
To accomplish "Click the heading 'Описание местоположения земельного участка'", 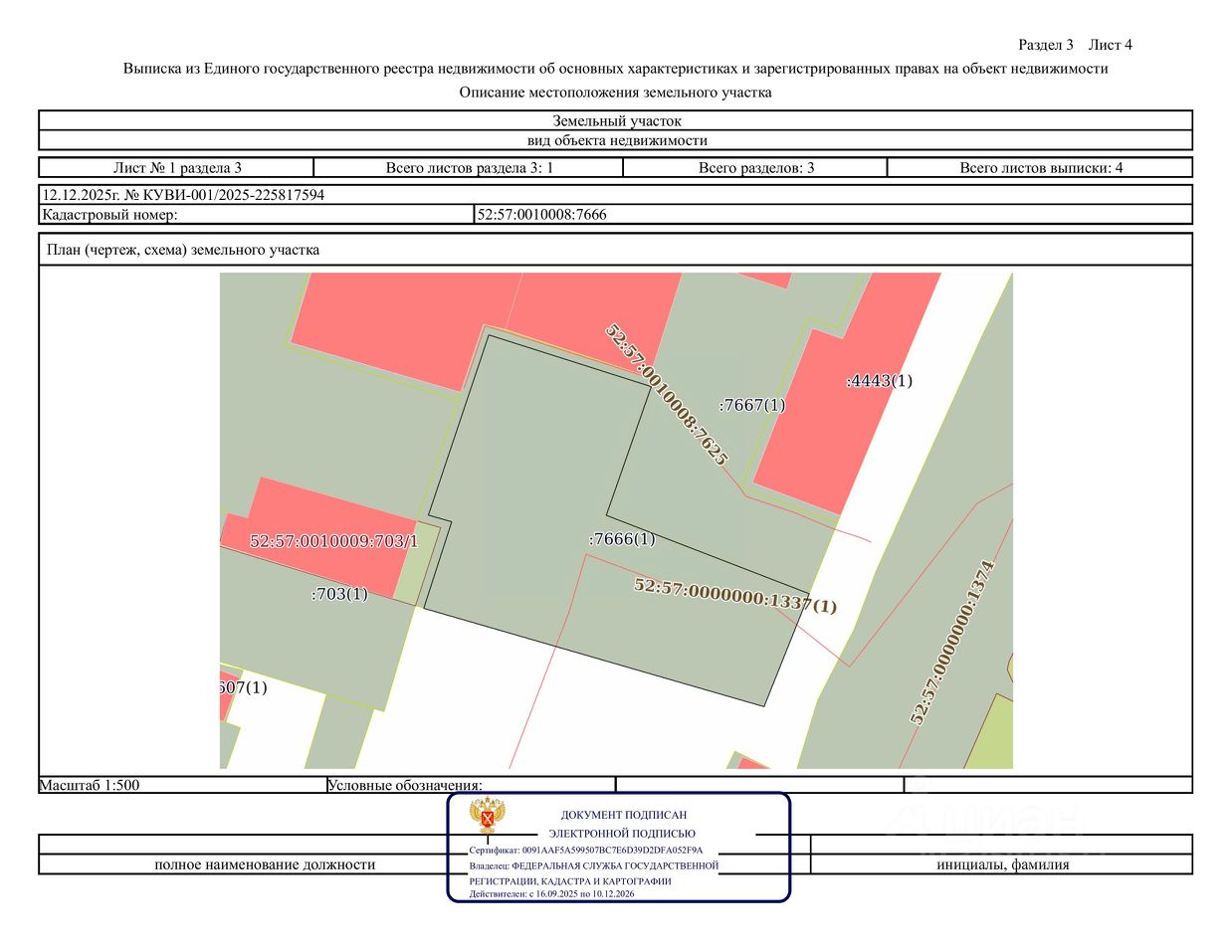I will (615, 93).
